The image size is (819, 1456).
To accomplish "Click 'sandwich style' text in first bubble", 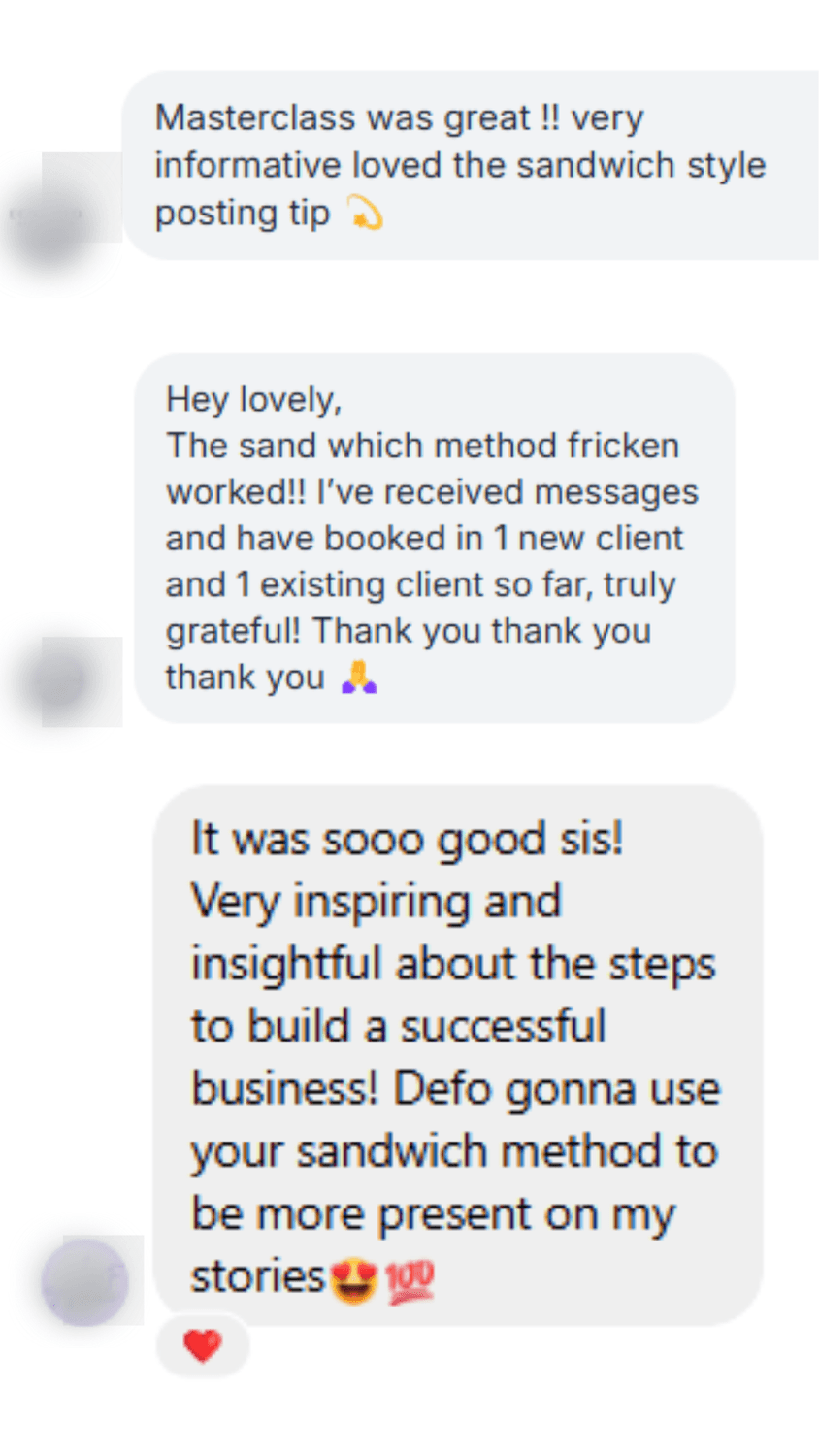I will (640, 165).
